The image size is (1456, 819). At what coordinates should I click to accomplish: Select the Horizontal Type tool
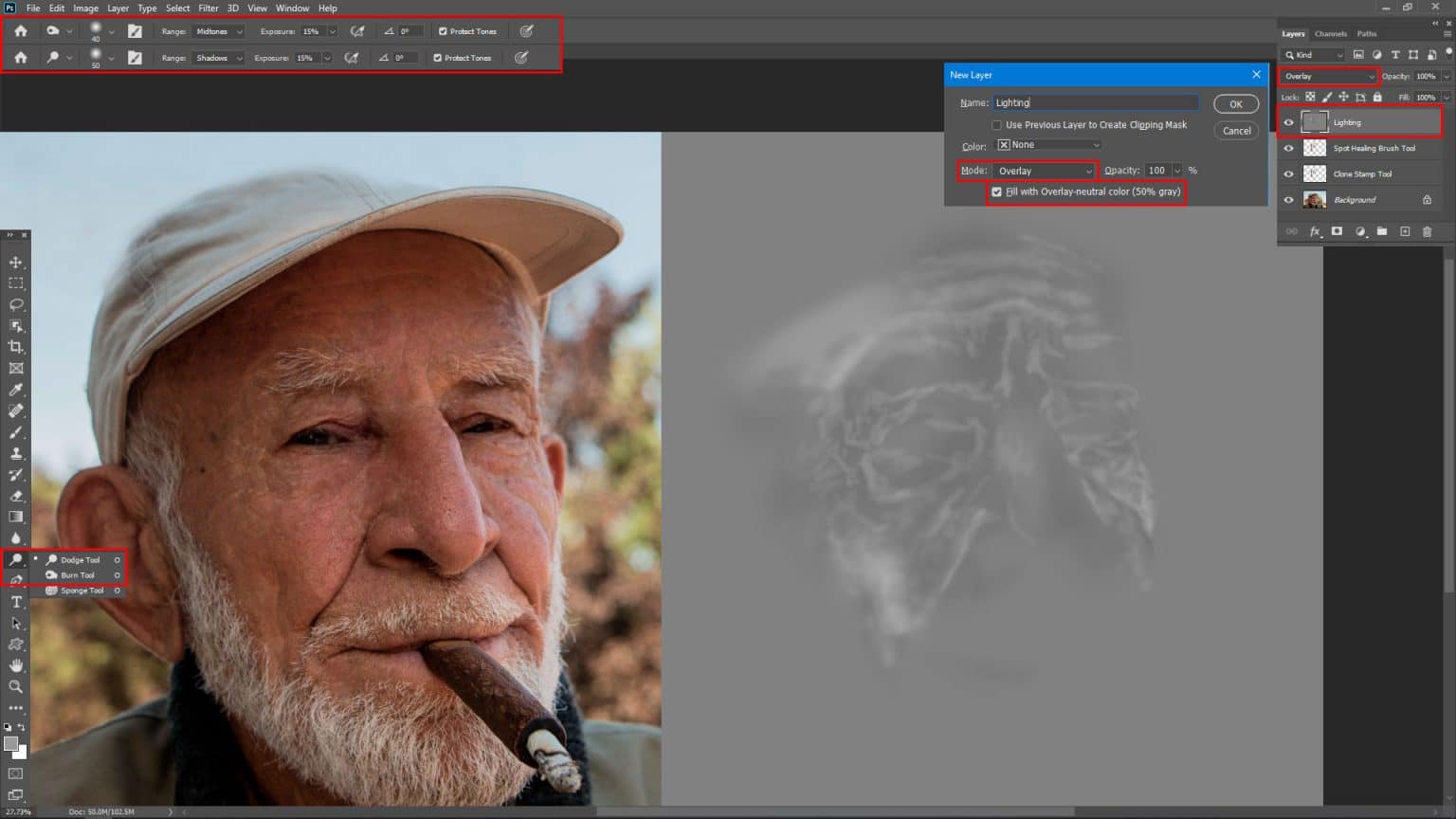pyautogui.click(x=15, y=601)
